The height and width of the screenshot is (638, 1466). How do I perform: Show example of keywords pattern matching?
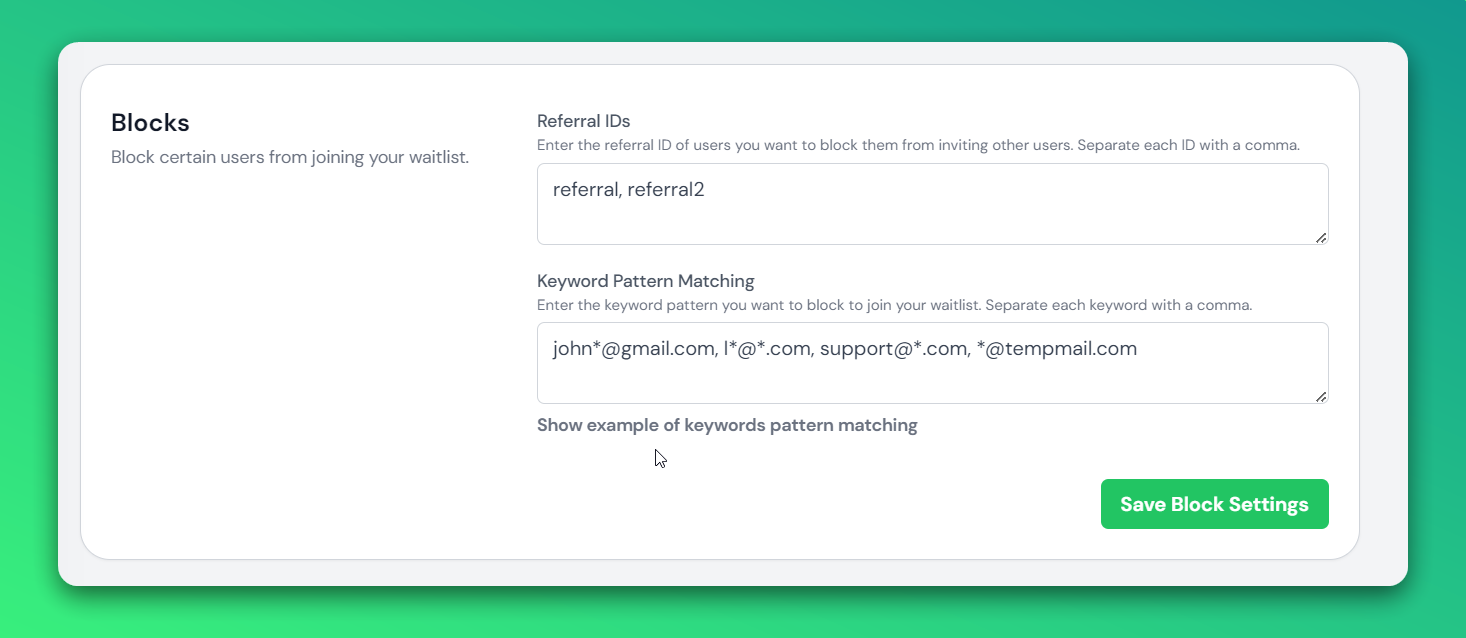click(727, 425)
